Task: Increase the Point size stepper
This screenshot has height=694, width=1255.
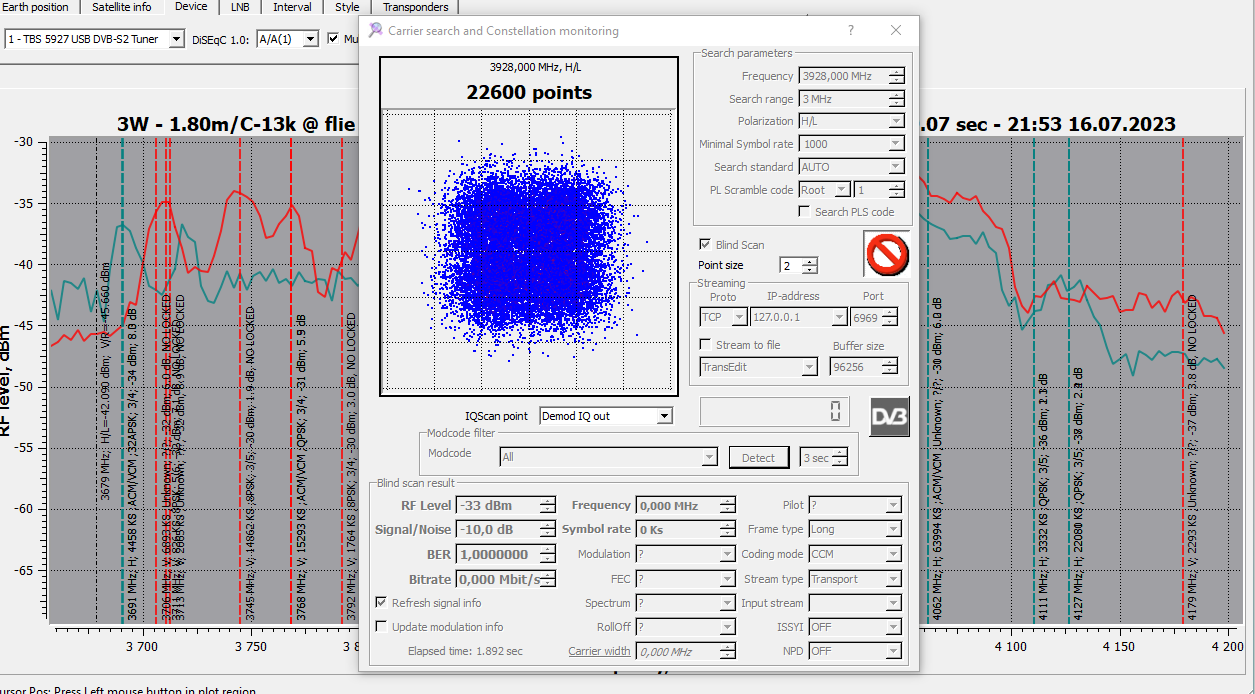Action: point(810,262)
